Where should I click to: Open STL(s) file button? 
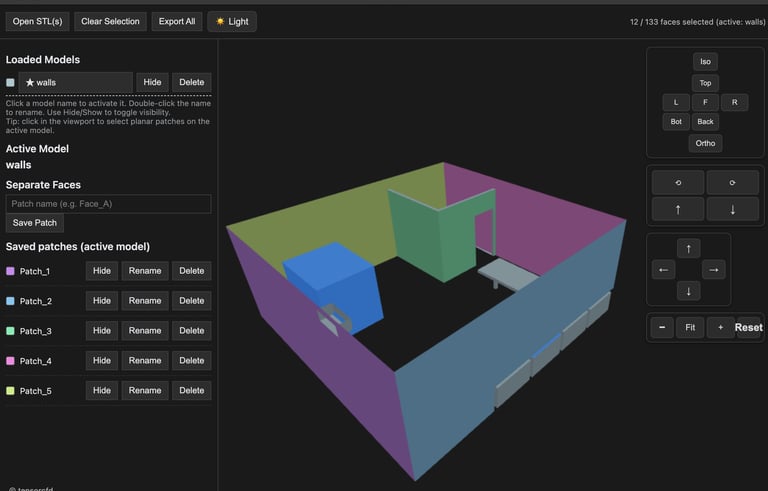(x=37, y=22)
